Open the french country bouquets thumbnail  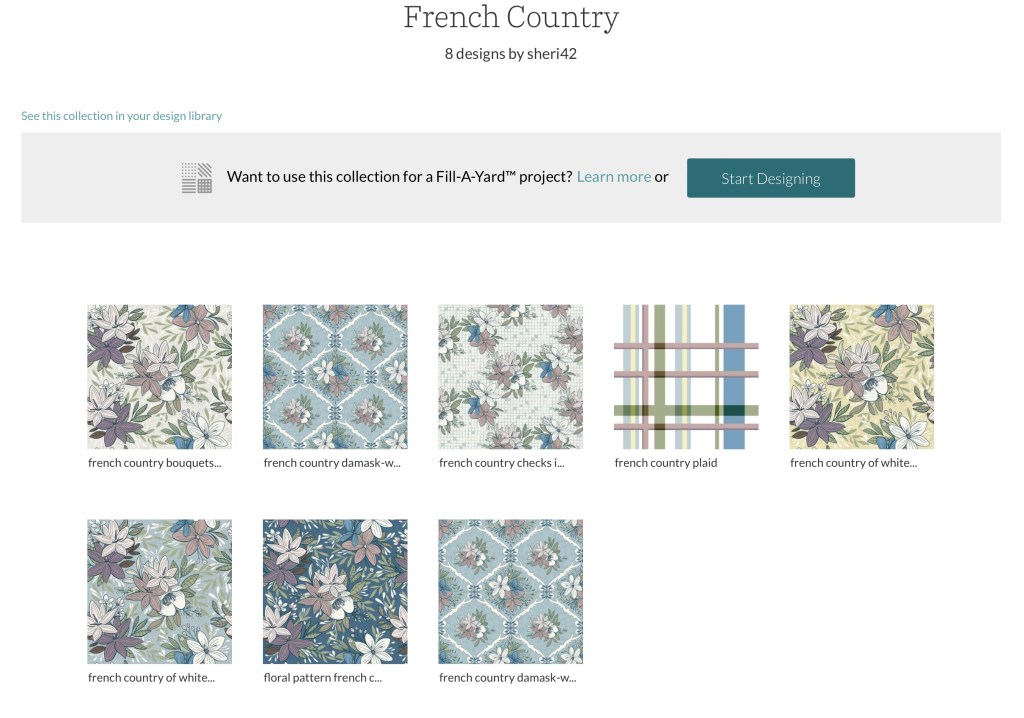click(160, 376)
